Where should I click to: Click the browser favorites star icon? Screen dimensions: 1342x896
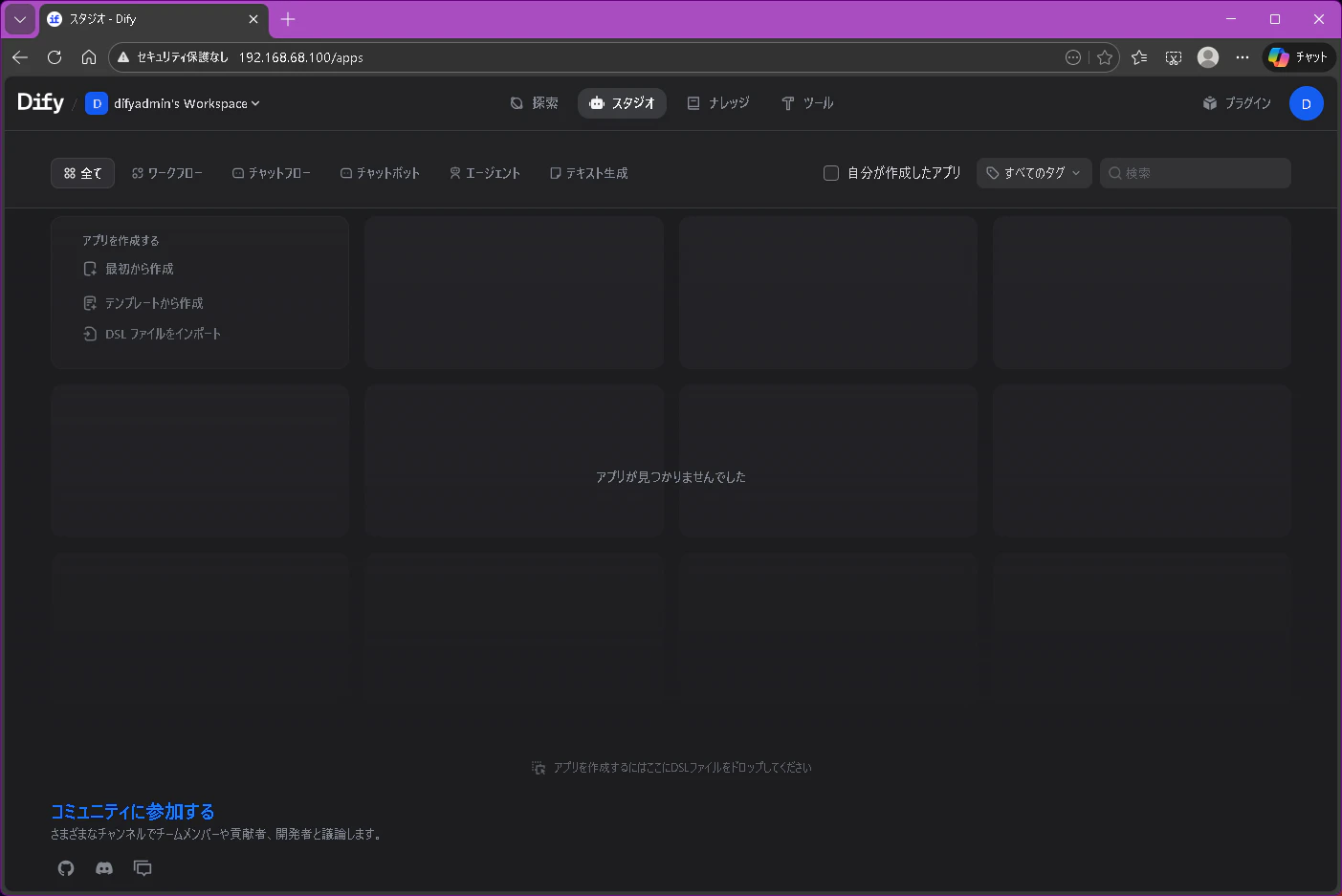pos(1105,57)
